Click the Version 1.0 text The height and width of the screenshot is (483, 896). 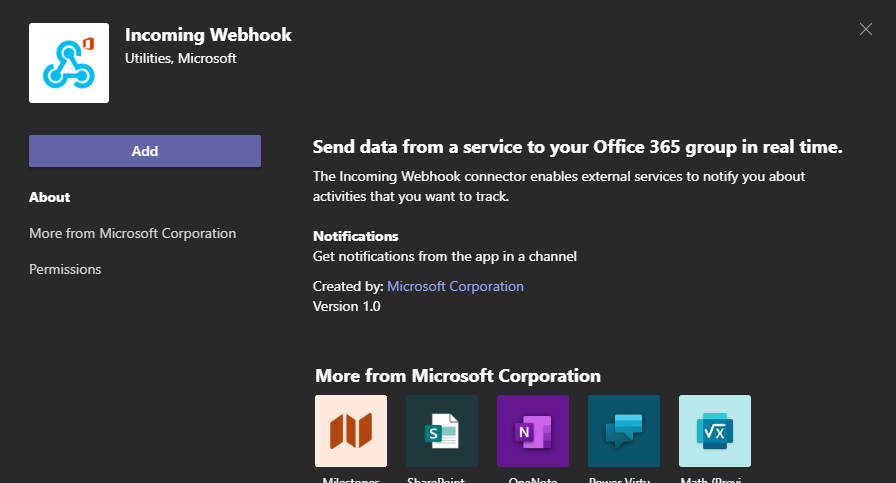pyautogui.click(x=346, y=306)
